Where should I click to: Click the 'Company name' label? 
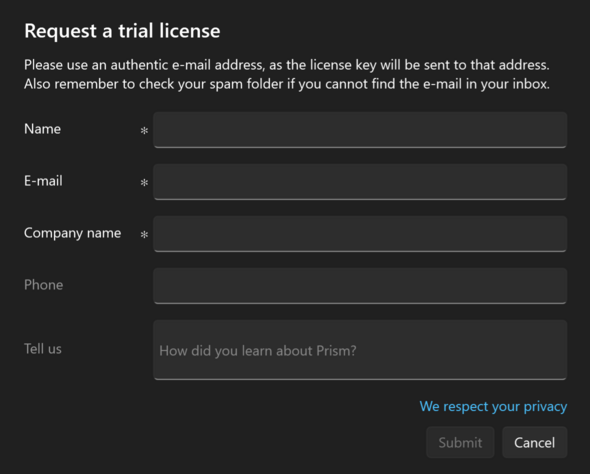coord(73,233)
